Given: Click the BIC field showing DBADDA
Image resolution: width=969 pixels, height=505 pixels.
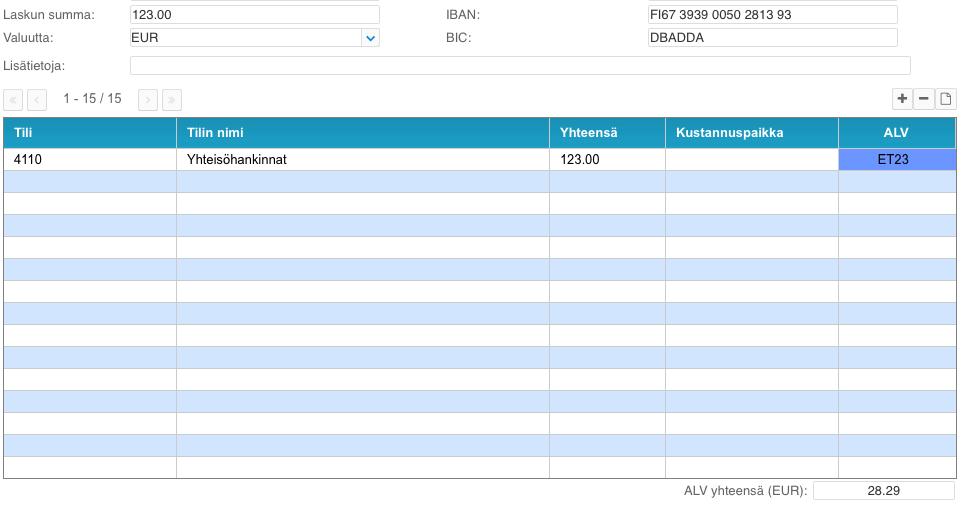Looking at the screenshot, I should (x=772, y=38).
